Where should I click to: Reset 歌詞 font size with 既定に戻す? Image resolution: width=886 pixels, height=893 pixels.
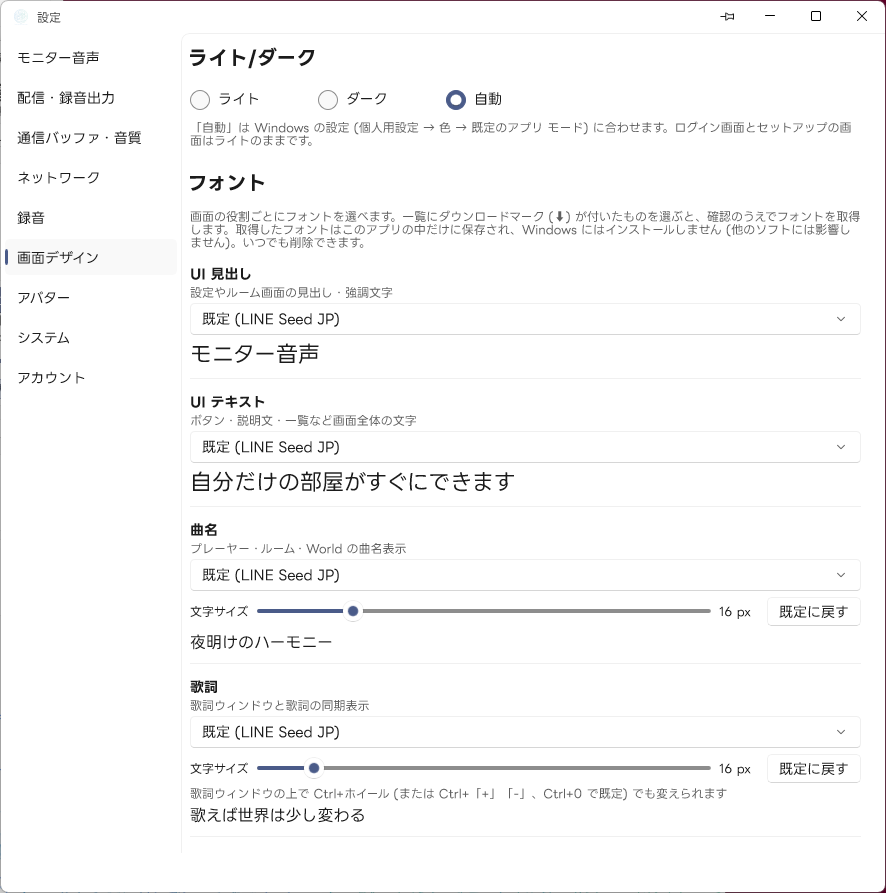813,769
